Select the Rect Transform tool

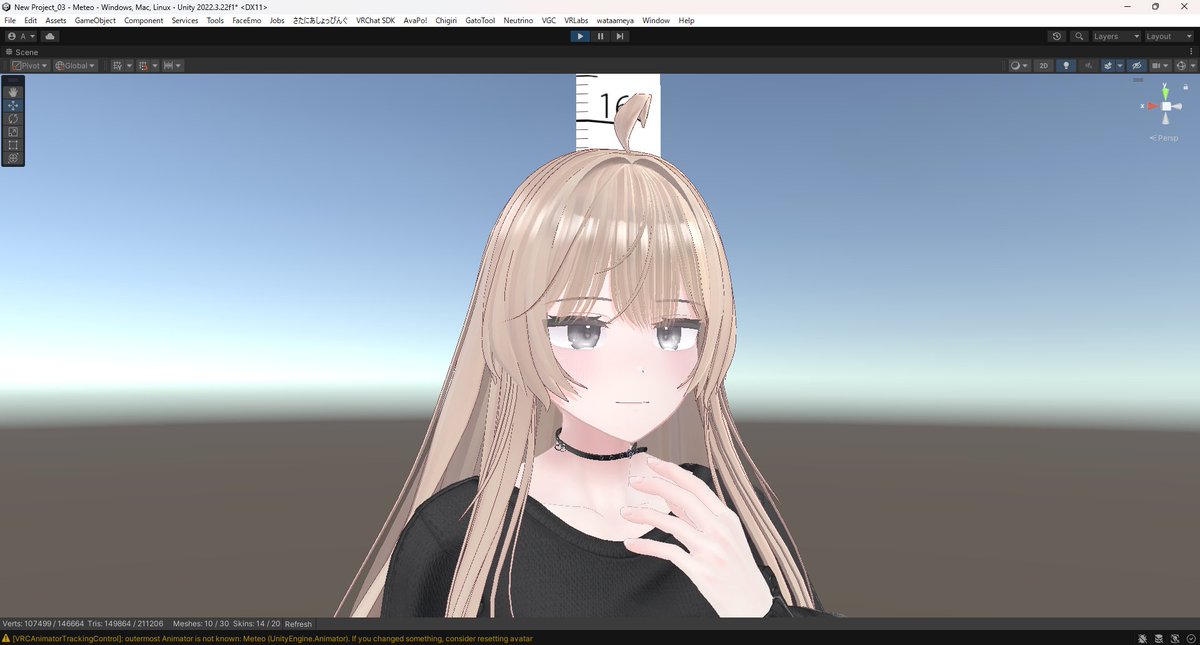click(x=13, y=144)
